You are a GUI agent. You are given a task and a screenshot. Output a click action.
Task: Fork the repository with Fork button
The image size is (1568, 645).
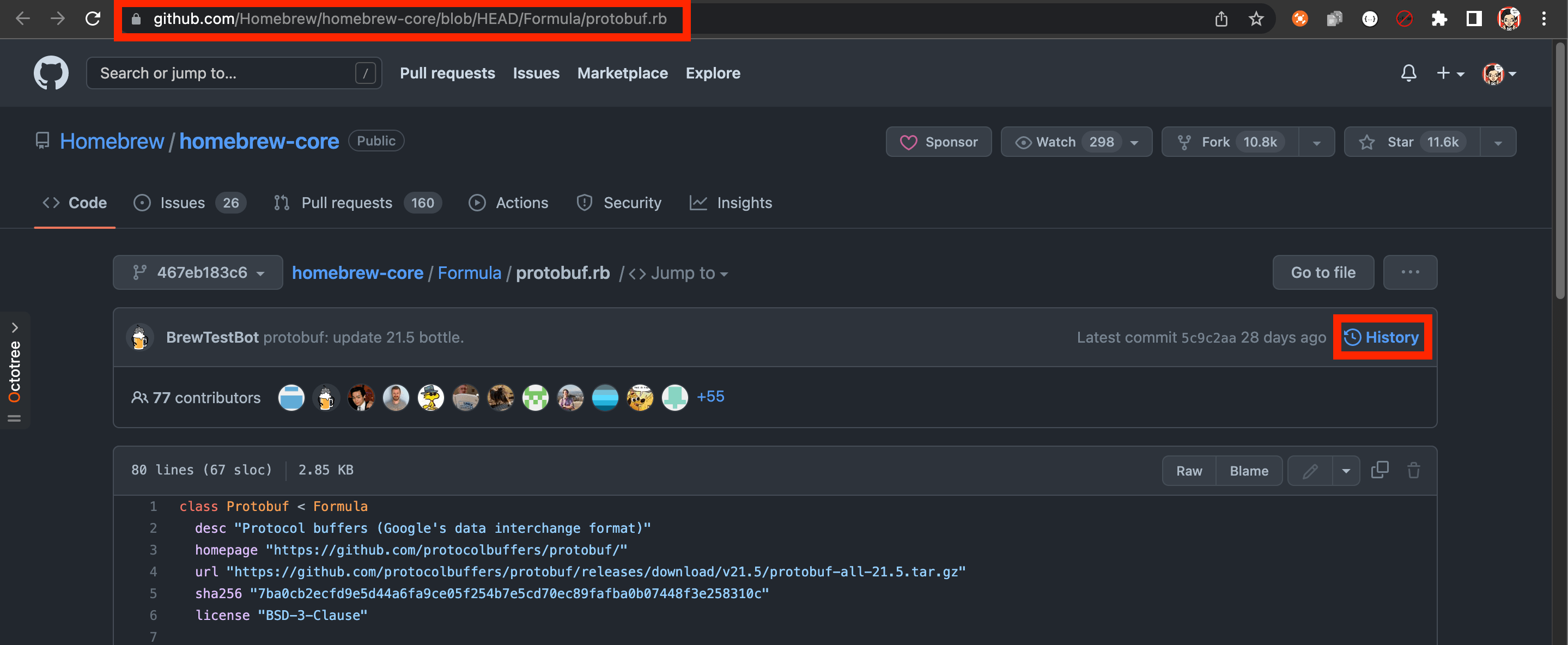1229,142
